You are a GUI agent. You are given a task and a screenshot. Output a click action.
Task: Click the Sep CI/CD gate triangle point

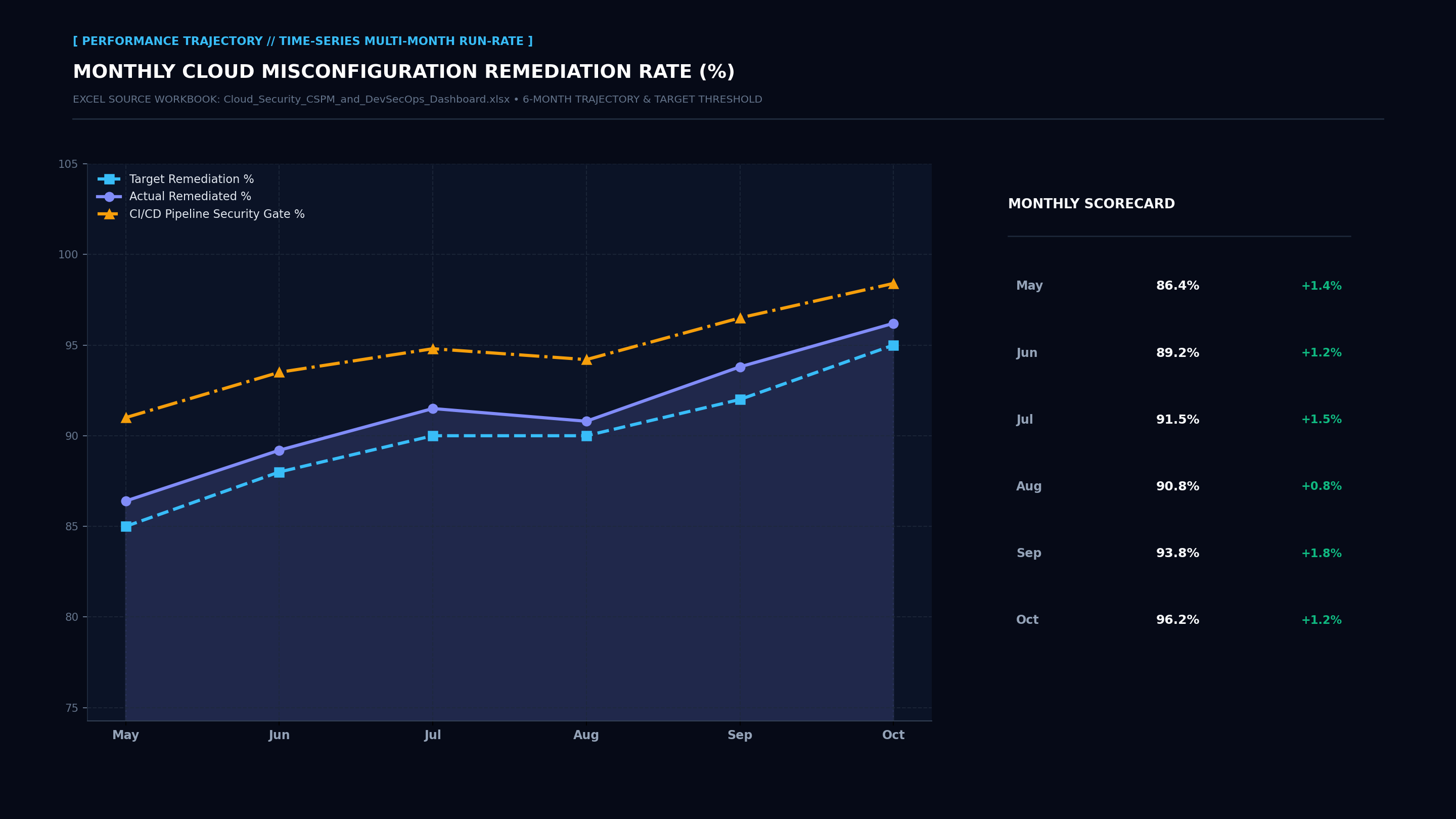click(741, 317)
